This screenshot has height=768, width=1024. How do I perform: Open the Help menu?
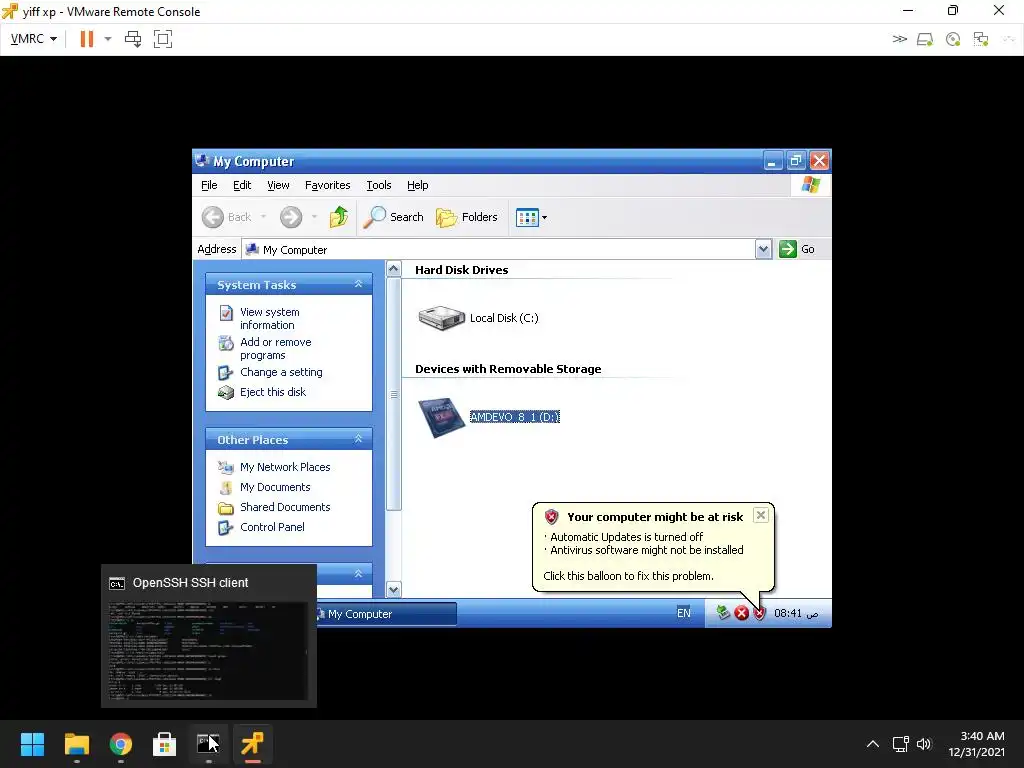tap(417, 185)
